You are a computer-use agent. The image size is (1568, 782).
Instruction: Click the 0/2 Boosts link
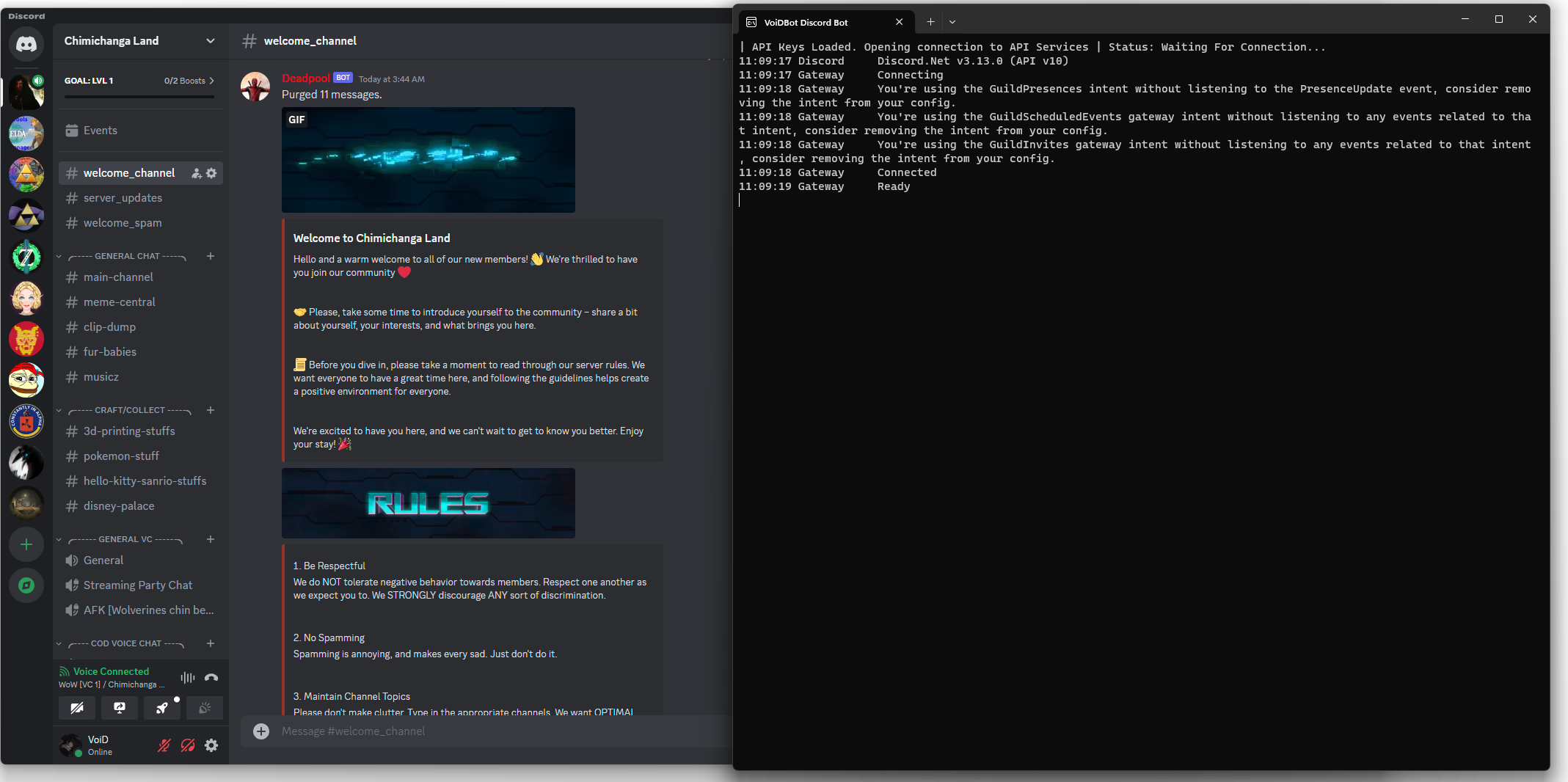[x=189, y=81]
